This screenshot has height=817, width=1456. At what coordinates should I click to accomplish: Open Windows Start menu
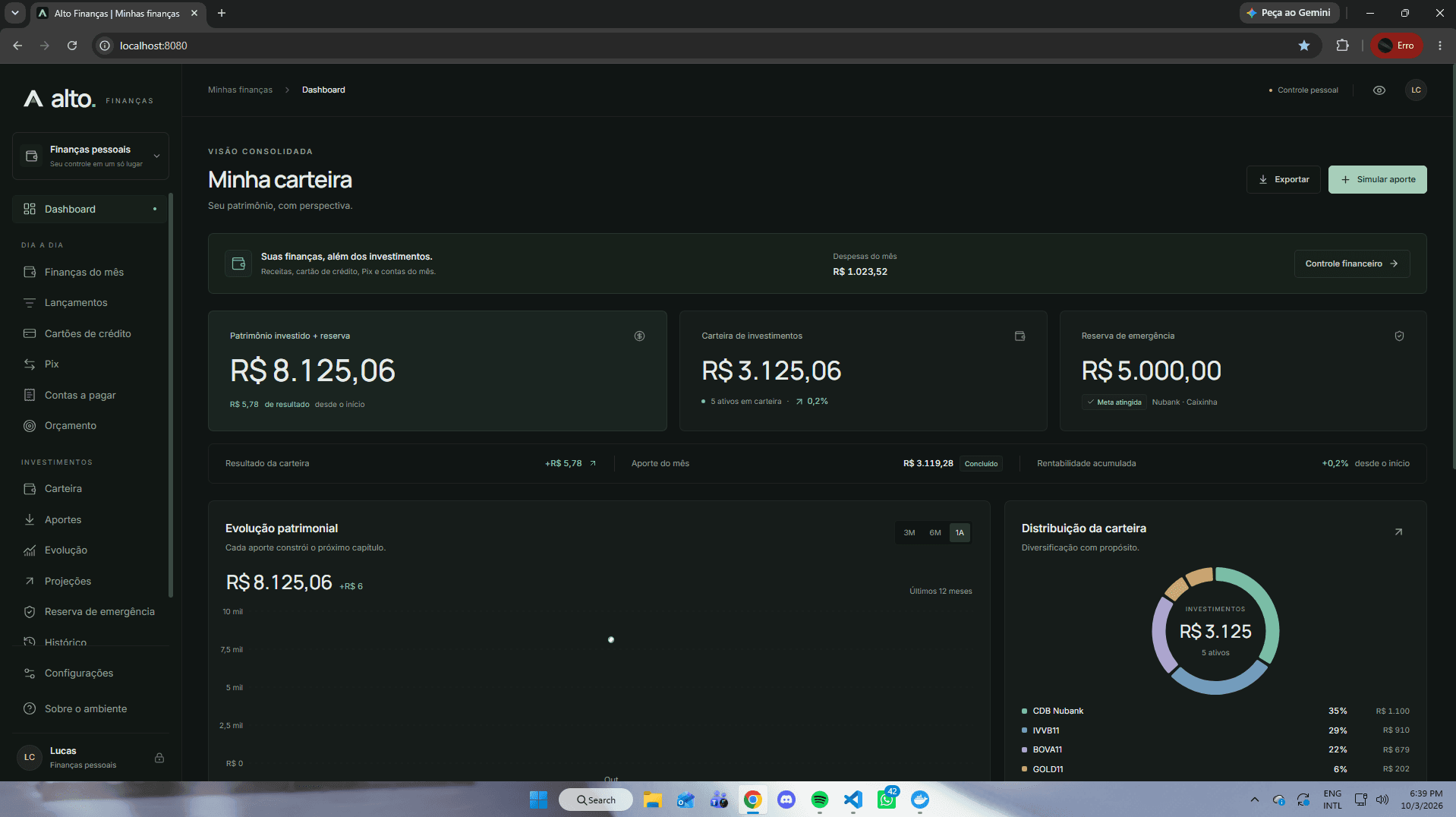(x=538, y=800)
